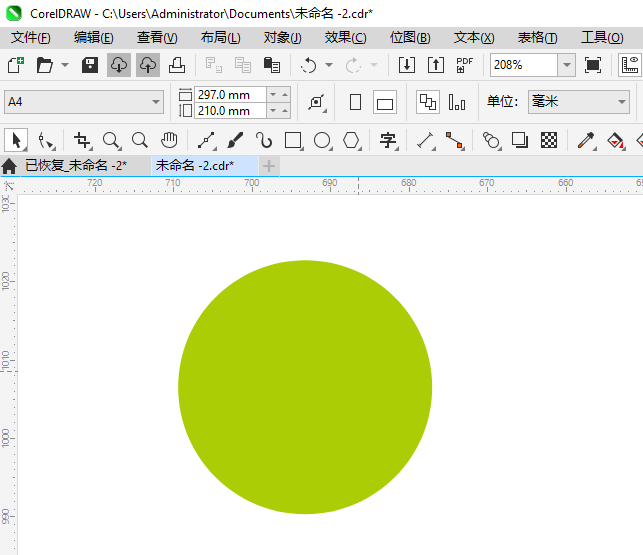Set portrait page orientation
This screenshot has width=643, height=555.
point(356,102)
